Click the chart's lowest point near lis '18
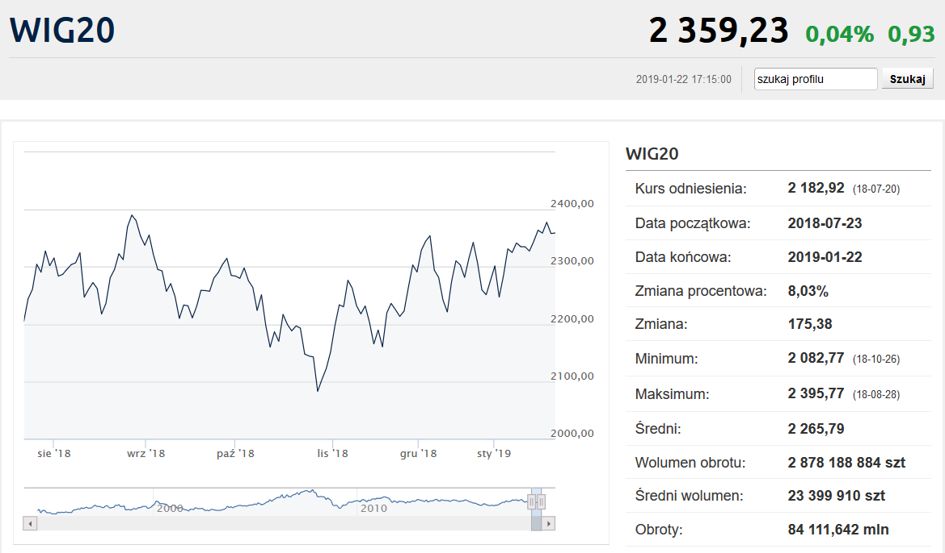The image size is (945, 553). pyautogui.click(x=317, y=390)
